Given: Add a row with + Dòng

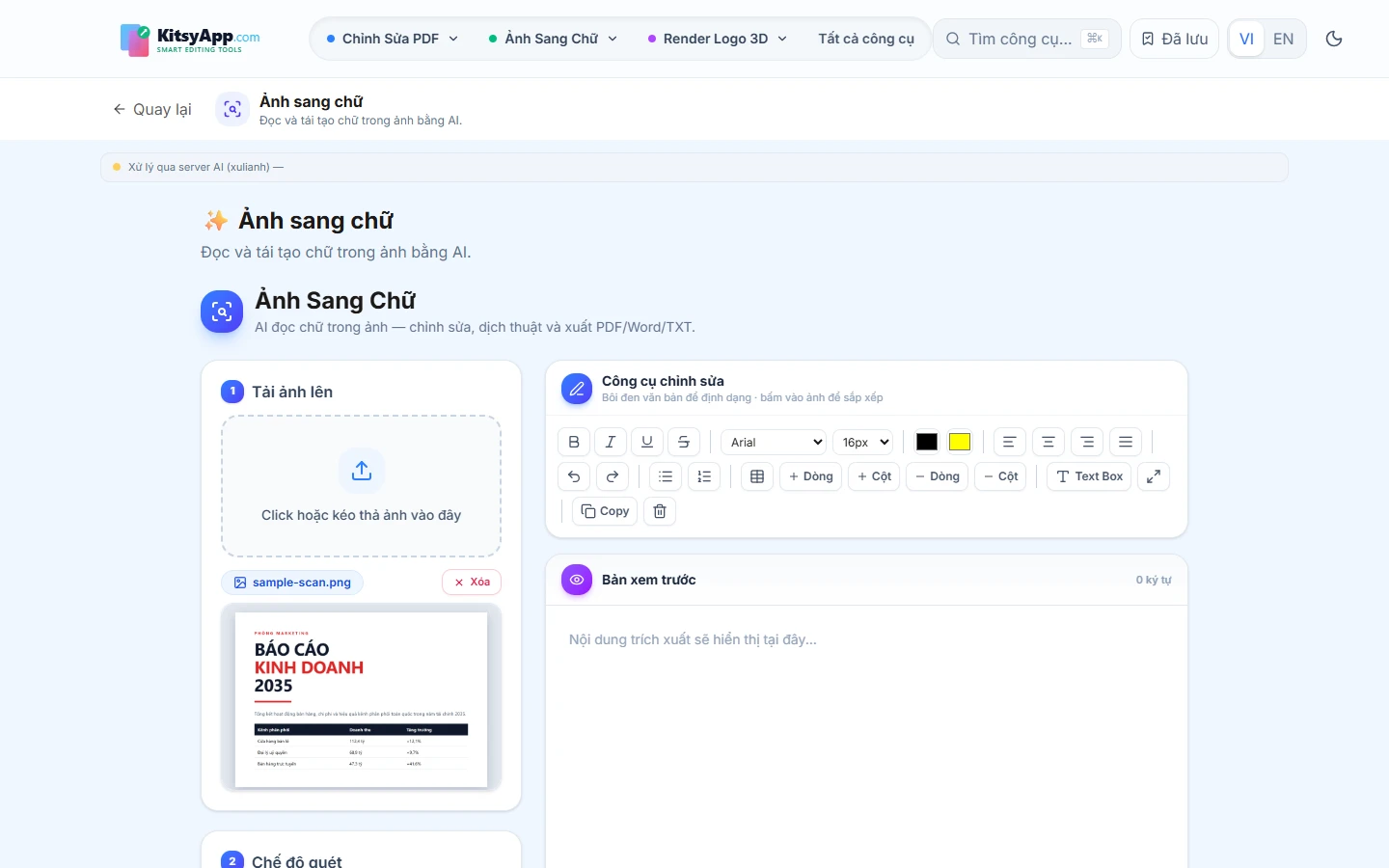Looking at the screenshot, I should (811, 476).
